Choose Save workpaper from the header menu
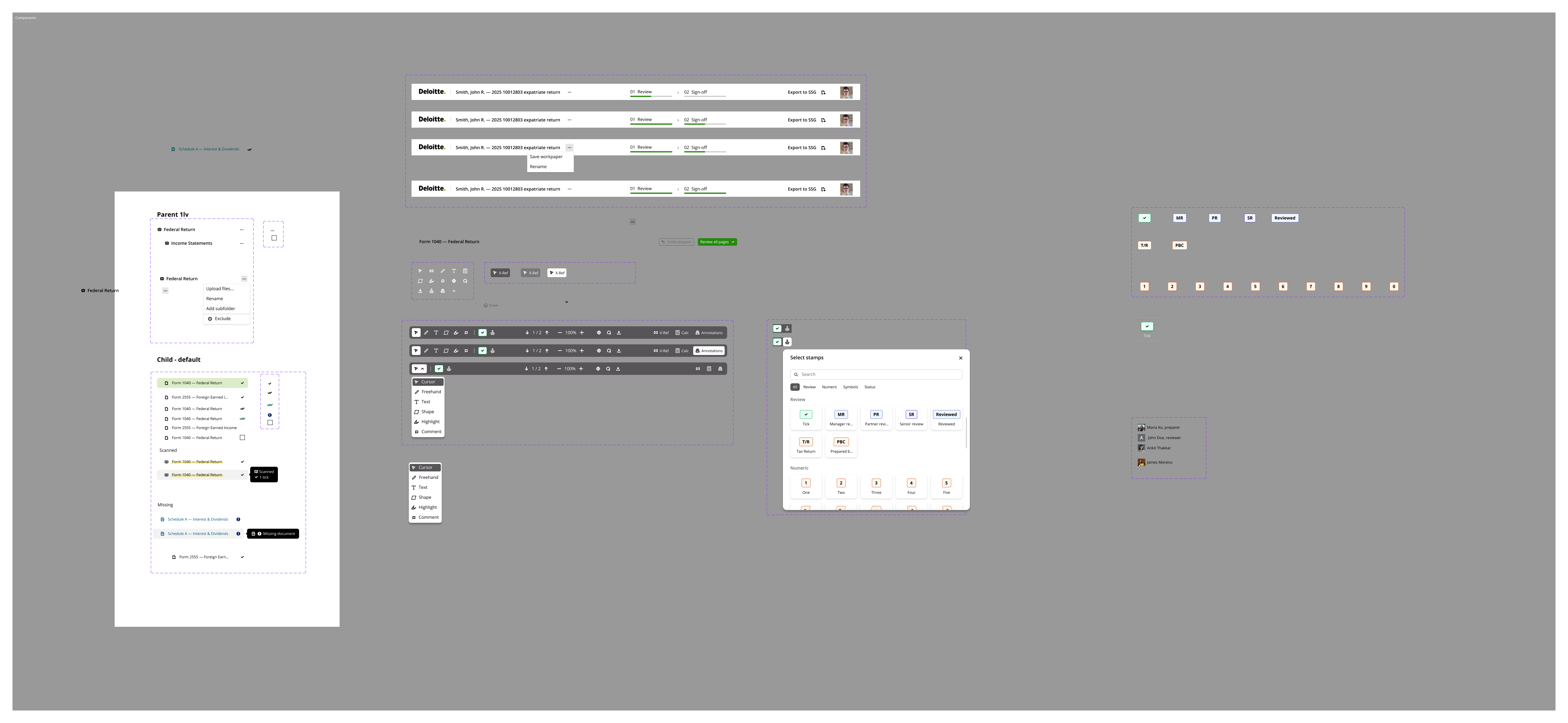Screen dimensions: 1568x723 click(x=546, y=157)
